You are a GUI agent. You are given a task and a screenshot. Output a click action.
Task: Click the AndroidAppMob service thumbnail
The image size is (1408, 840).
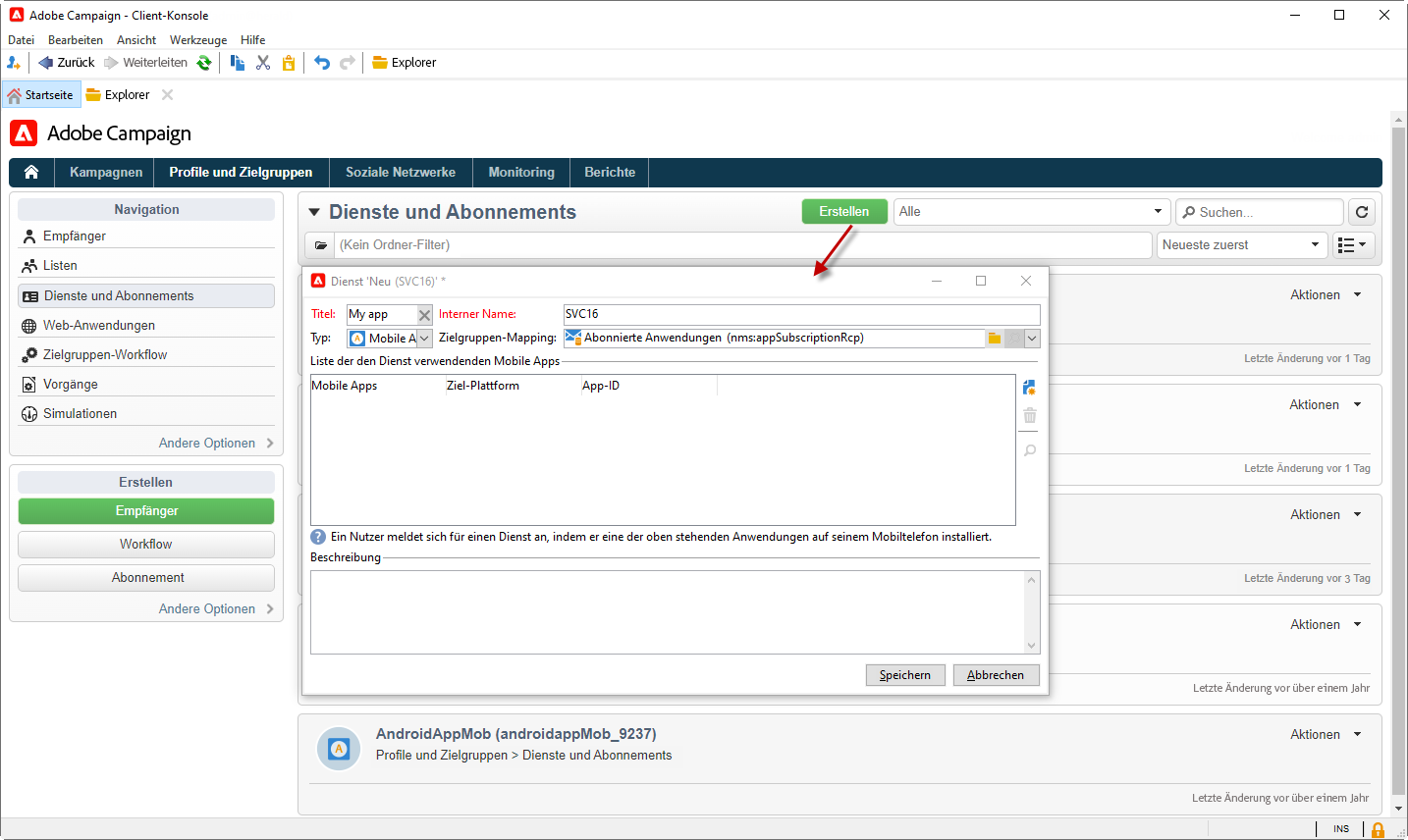coord(339,749)
